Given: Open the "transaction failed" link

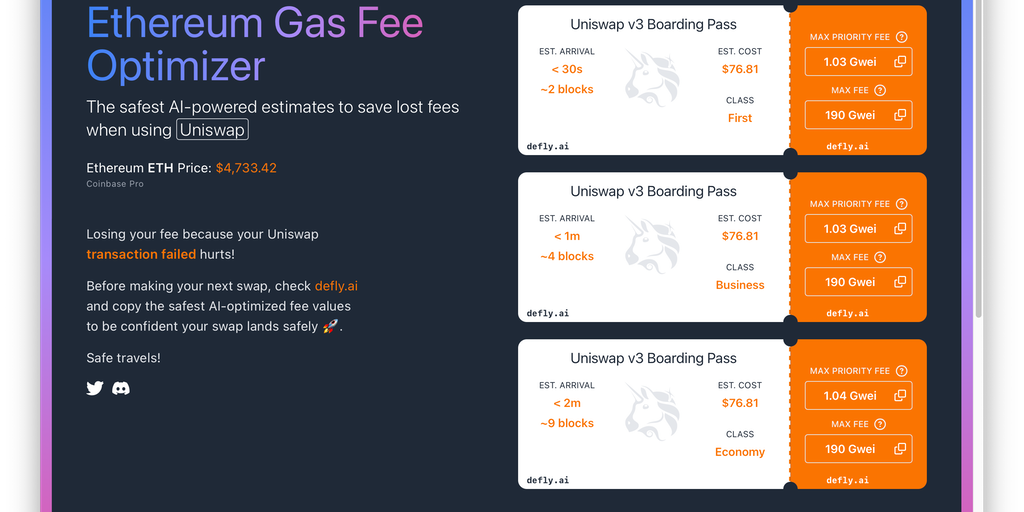Looking at the screenshot, I should pyautogui.click(x=141, y=254).
